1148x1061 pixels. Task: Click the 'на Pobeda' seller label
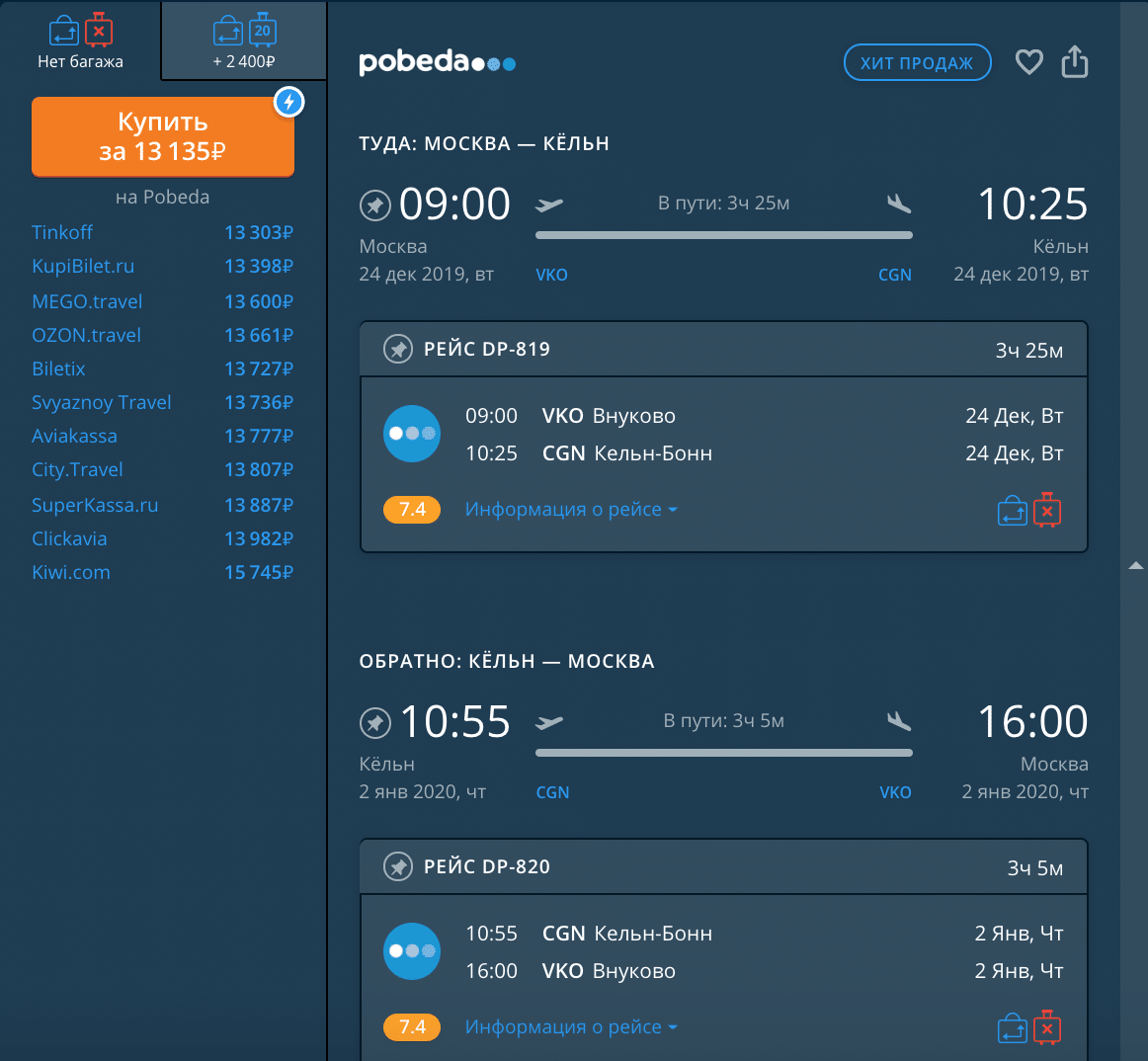pos(163,197)
